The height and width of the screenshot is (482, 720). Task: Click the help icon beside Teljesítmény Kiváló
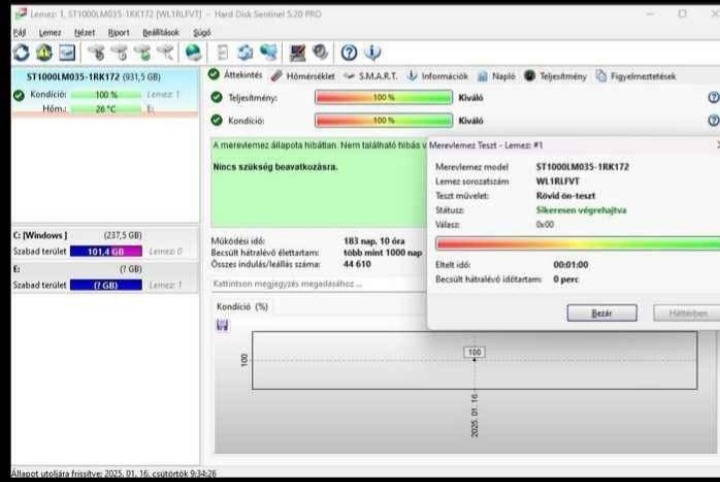click(714, 97)
